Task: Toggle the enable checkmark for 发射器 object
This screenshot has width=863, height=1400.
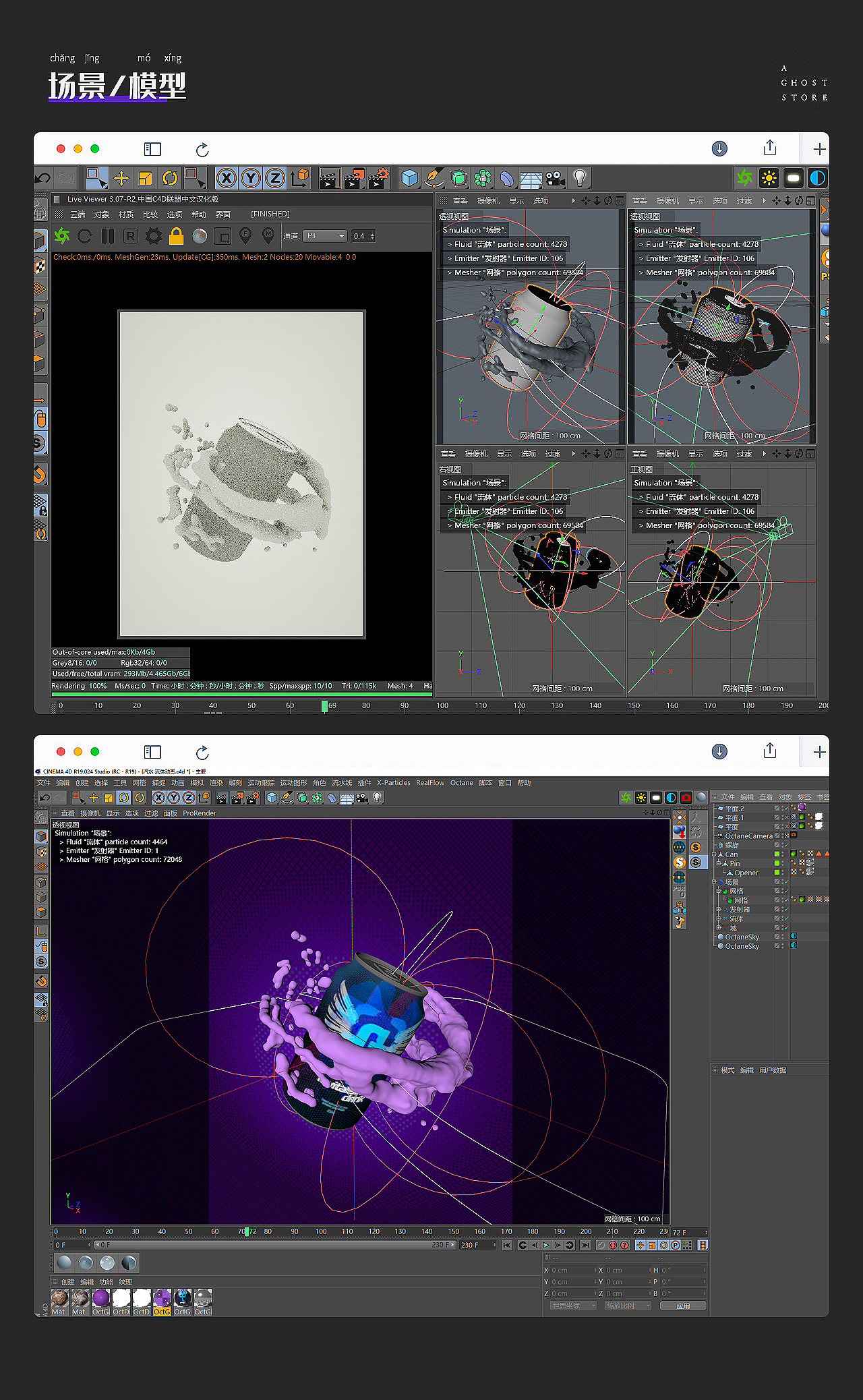Action: pyautogui.click(x=785, y=910)
